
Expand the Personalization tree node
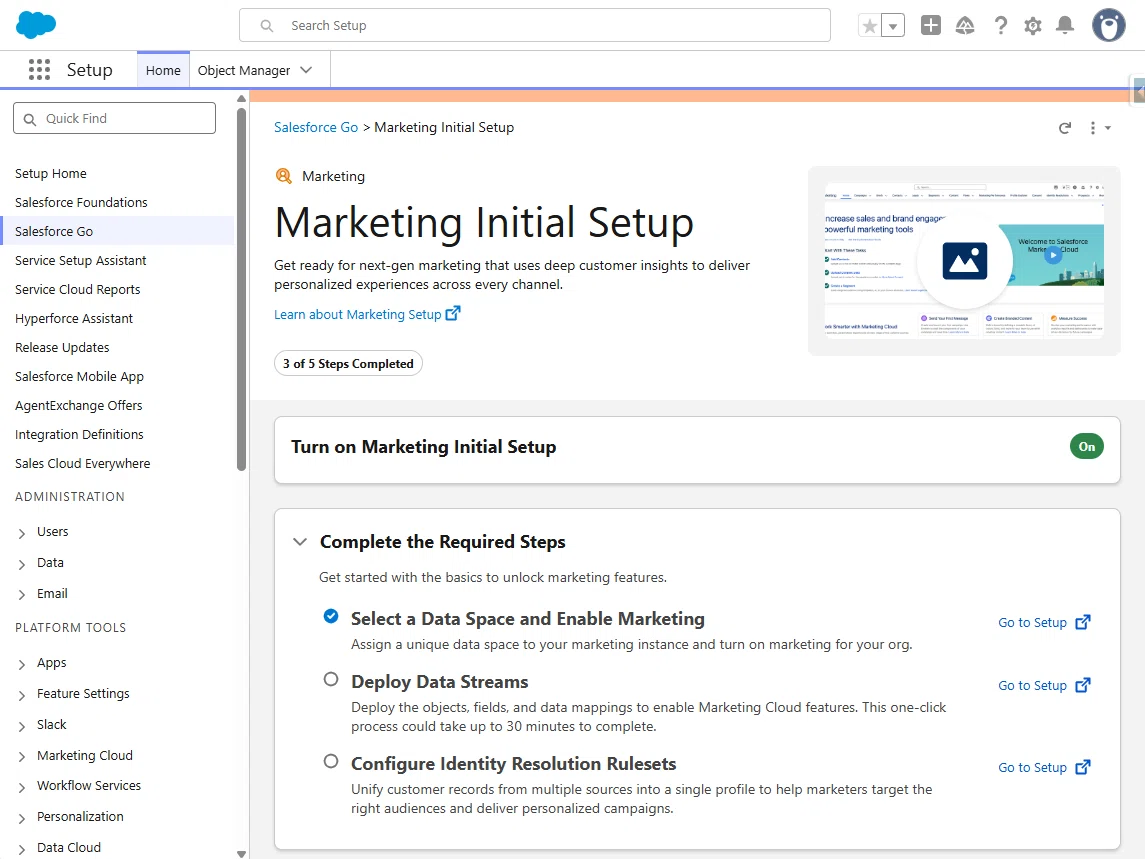click(22, 818)
